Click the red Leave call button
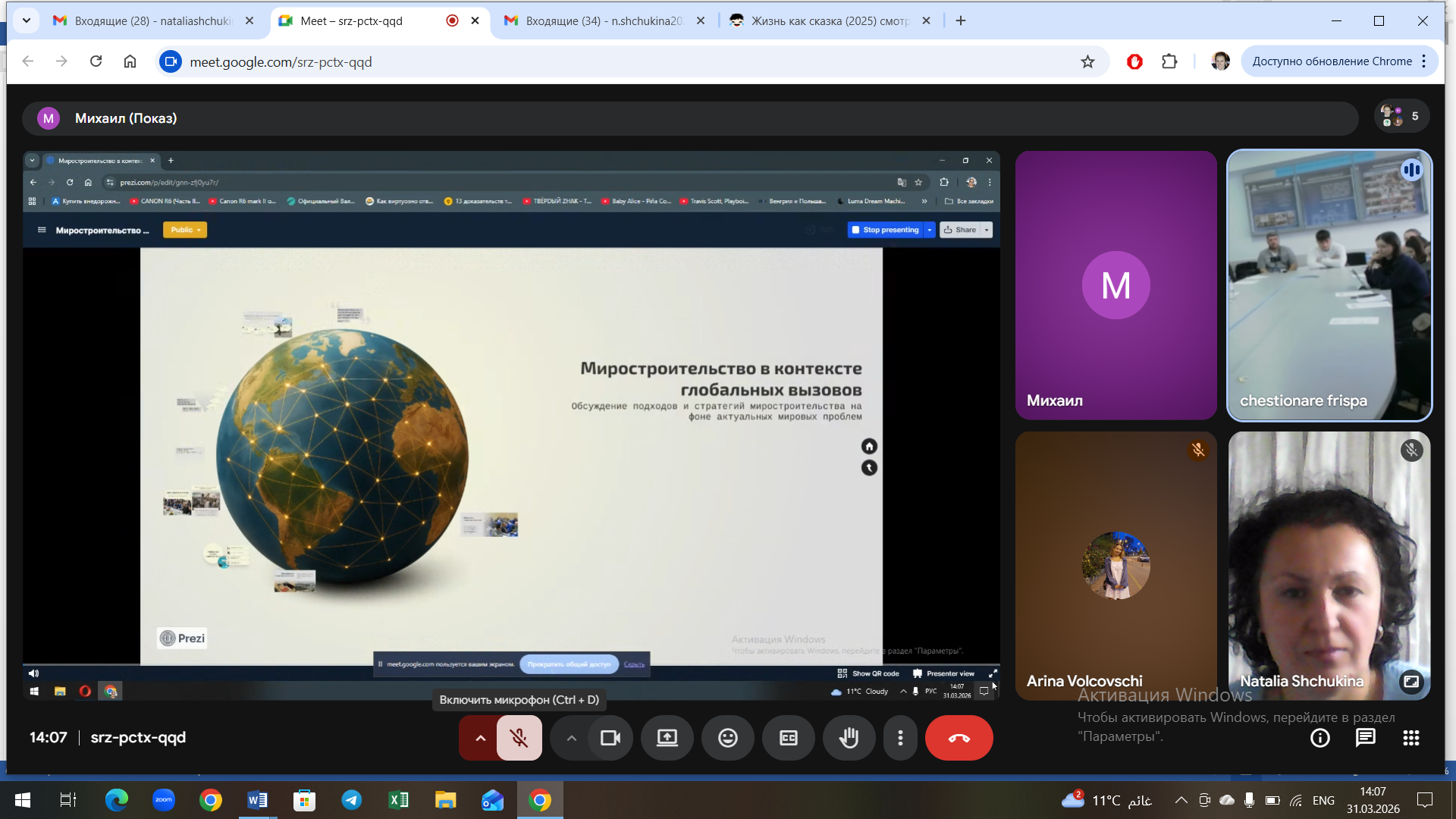1456x819 pixels. (x=959, y=738)
